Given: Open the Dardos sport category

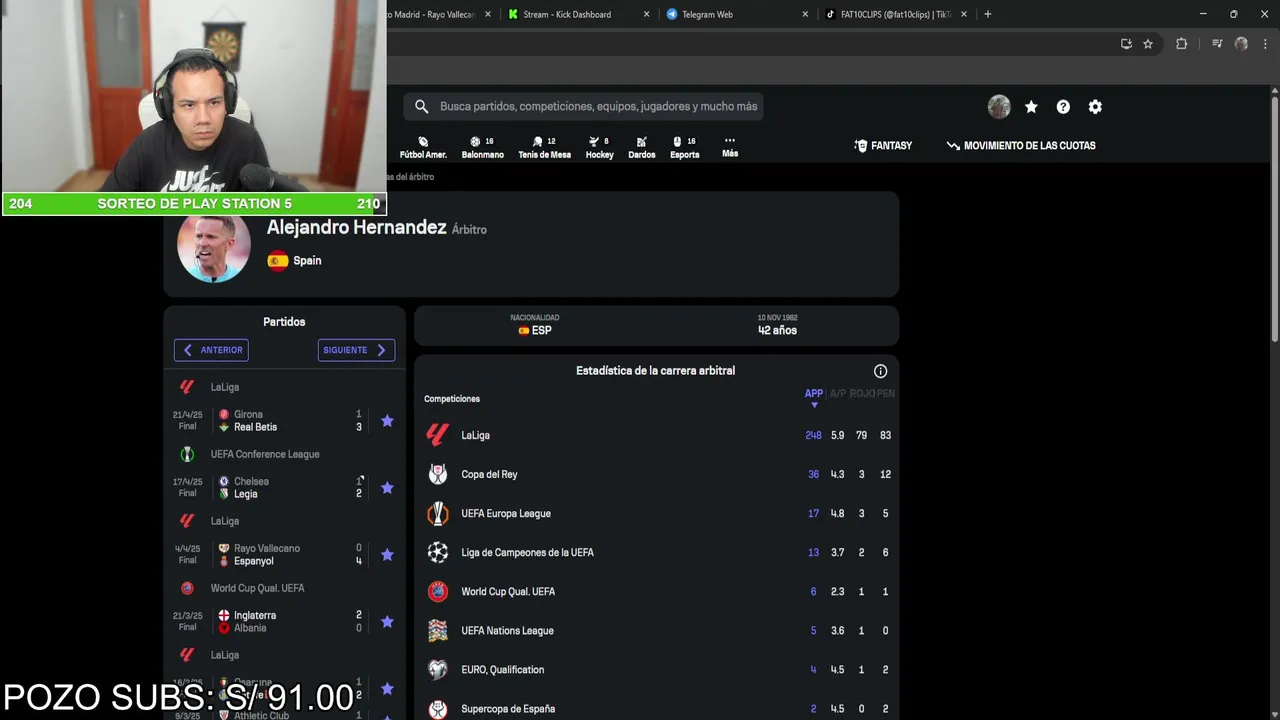Looking at the screenshot, I should [641, 147].
